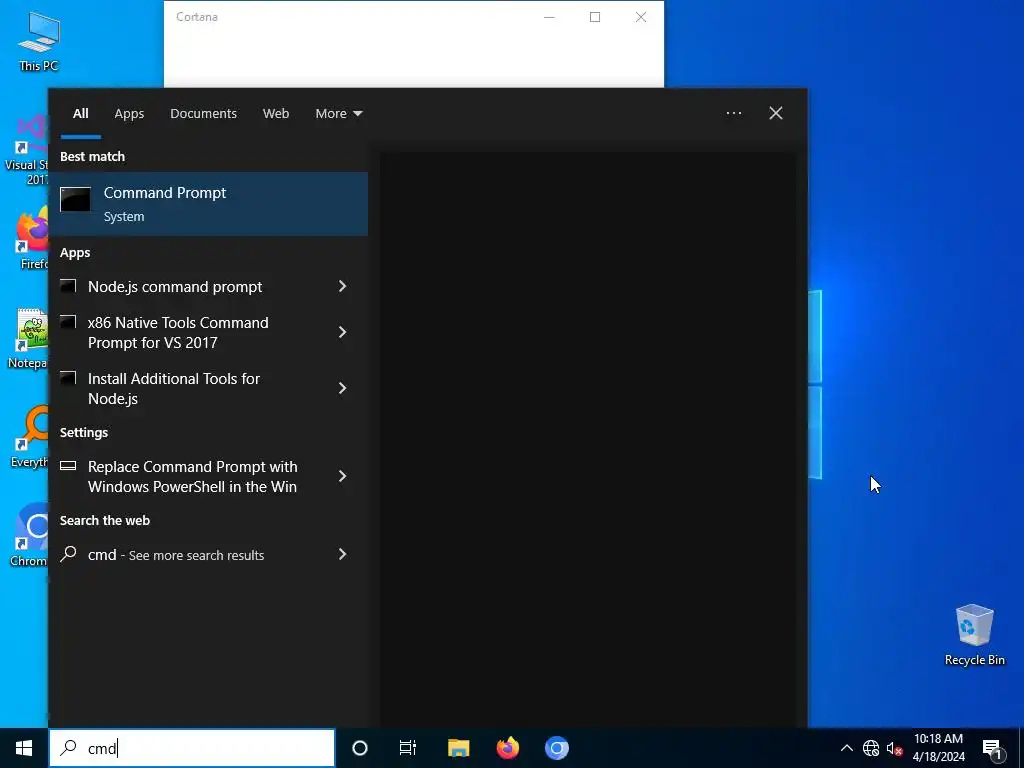Screen dimensions: 1024x768
Task: Switch to the Documents search tab
Action: click(203, 114)
